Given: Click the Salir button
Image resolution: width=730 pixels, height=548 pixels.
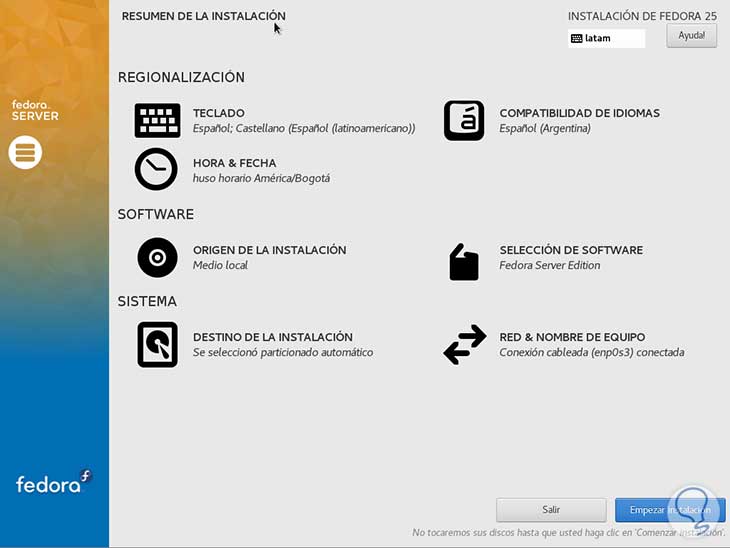Looking at the screenshot, I should (551, 510).
